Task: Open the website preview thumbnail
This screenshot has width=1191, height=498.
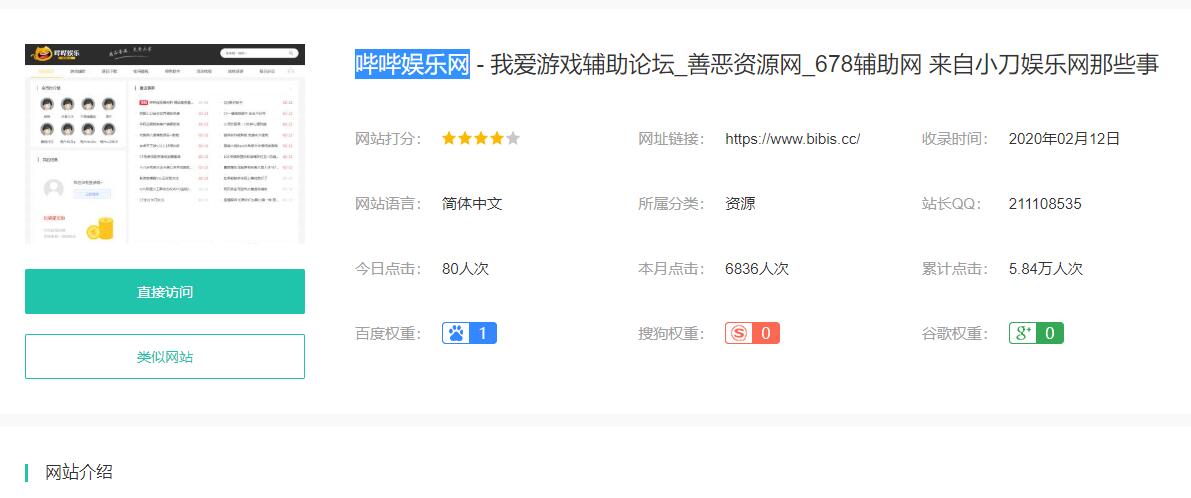Action: point(165,143)
